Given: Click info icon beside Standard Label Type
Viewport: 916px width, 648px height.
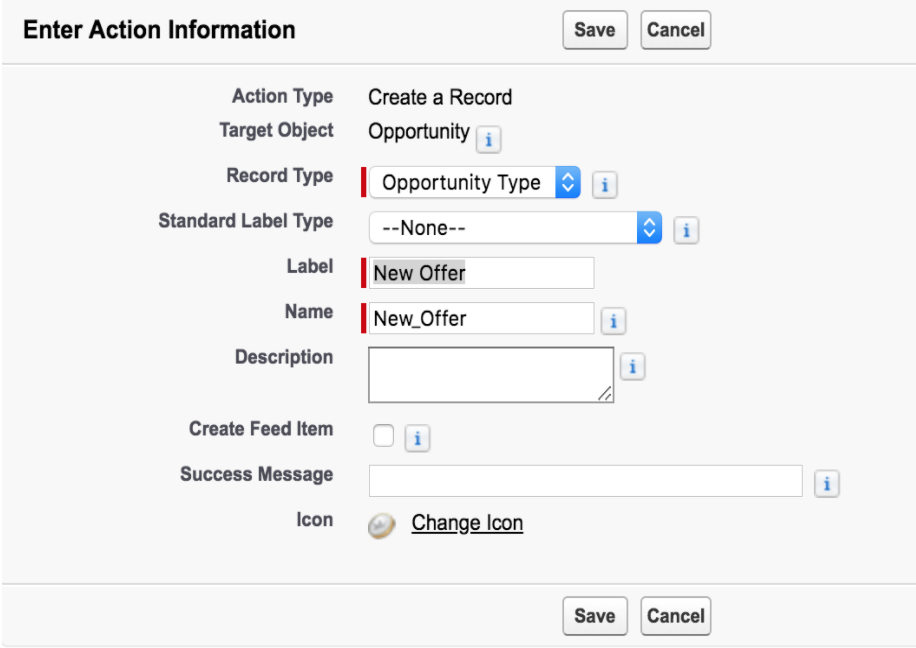Looking at the screenshot, I should (686, 230).
